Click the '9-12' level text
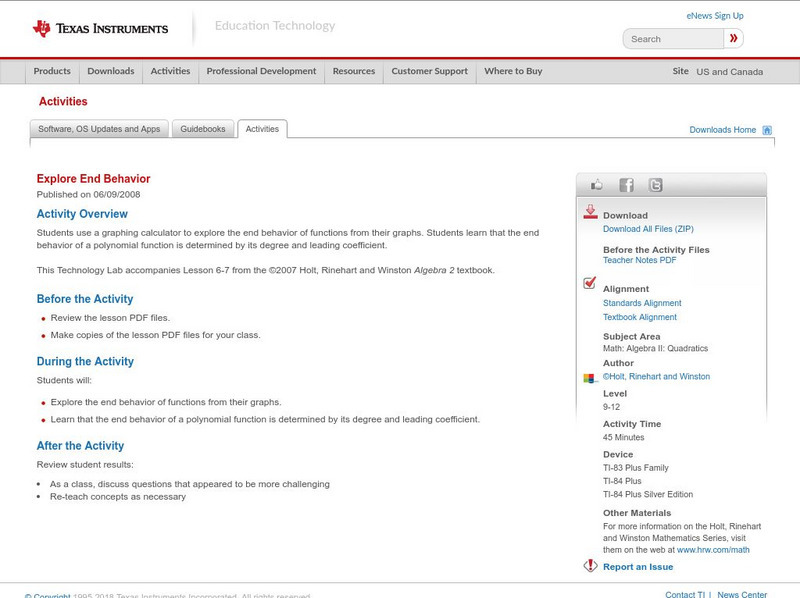This screenshot has height=598, width=800. coord(611,407)
